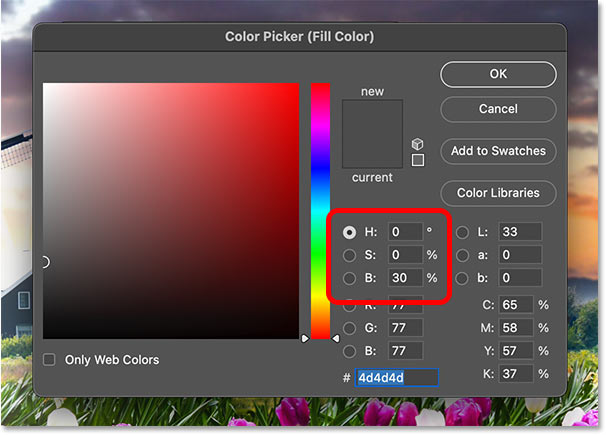This screenshot has height=435, width=606.
Task: Select the RGB blue B radio button
Action: click(349, 351)
